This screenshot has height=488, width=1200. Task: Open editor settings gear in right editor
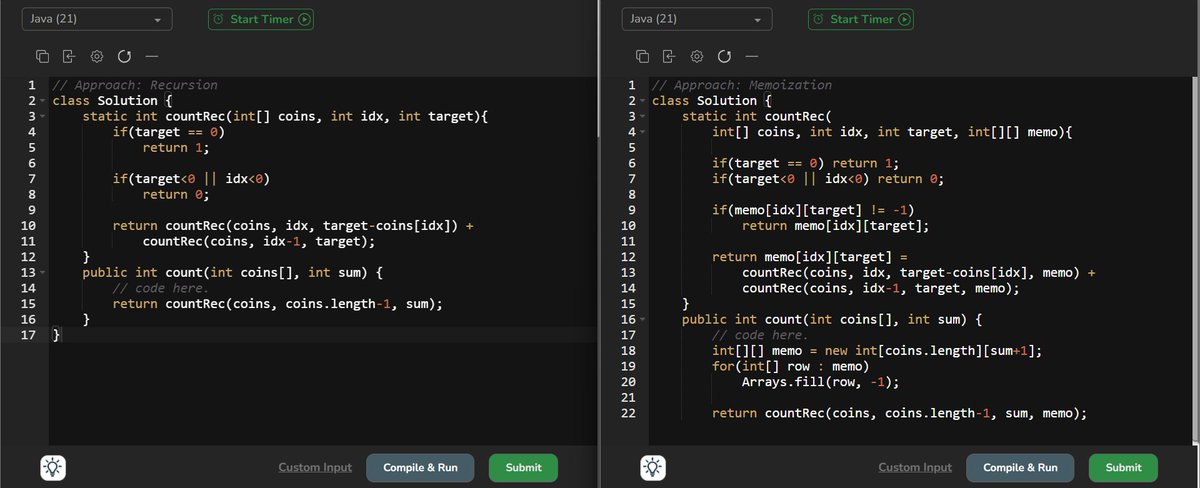pyautogui.click(x=697, y=56)
